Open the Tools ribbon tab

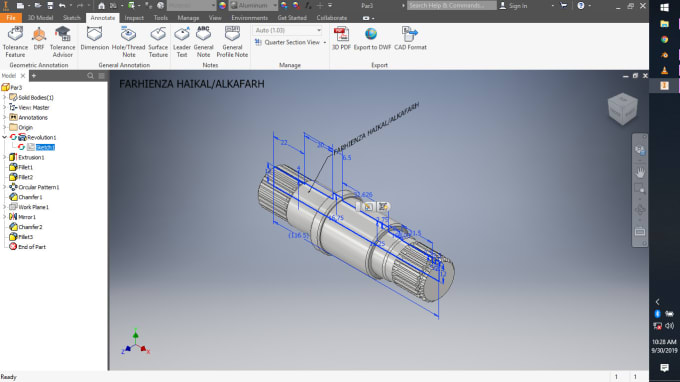pyautogui.click(x=160, y=18)
